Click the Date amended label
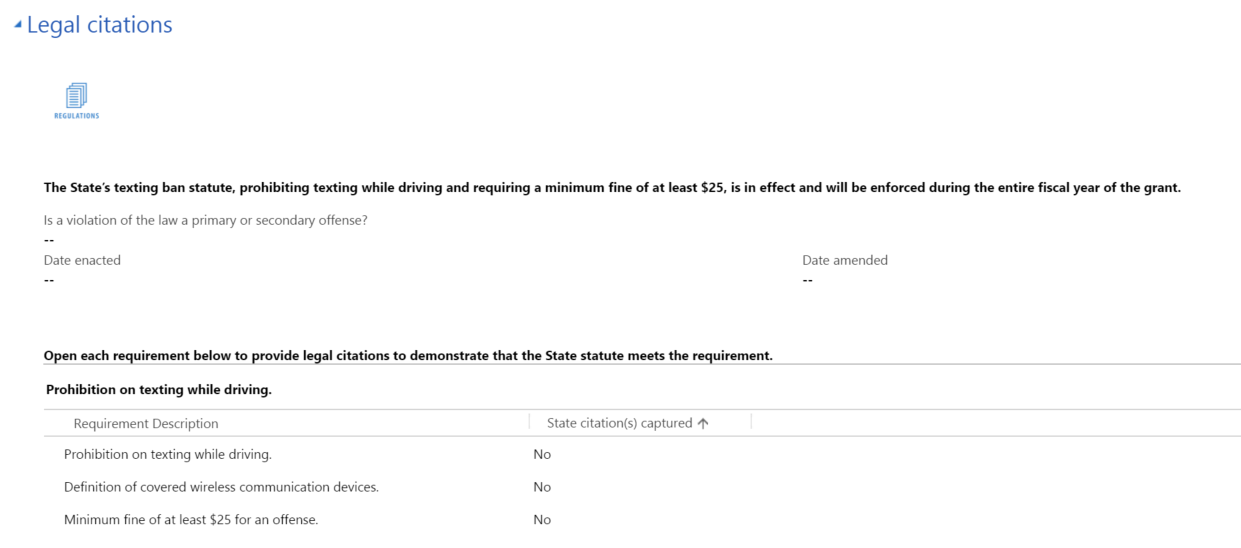Image resolution: width=1241 pixels, height=548 pixels. tap(845, 260)
